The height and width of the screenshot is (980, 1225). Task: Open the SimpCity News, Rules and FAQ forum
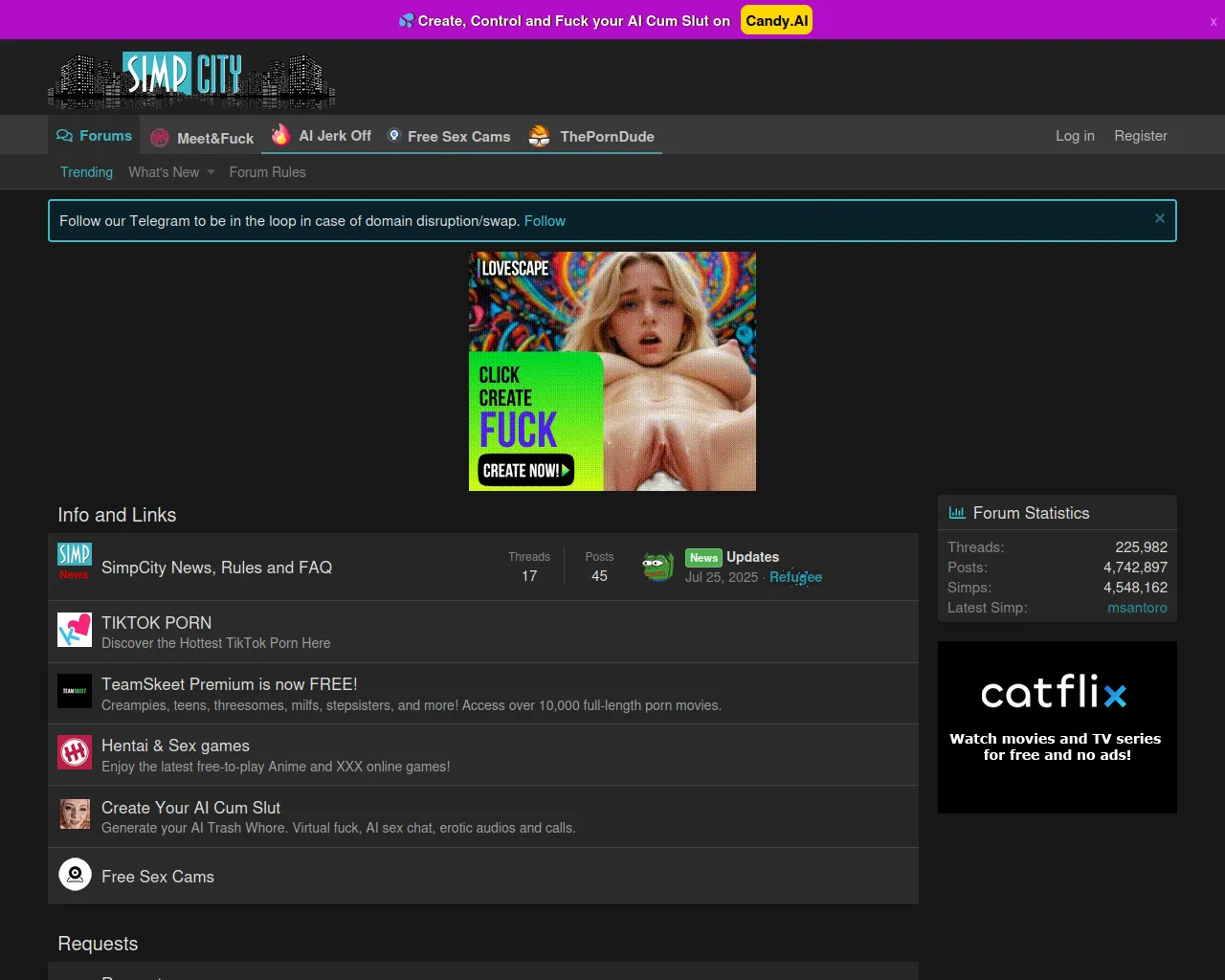click(216, 568)
